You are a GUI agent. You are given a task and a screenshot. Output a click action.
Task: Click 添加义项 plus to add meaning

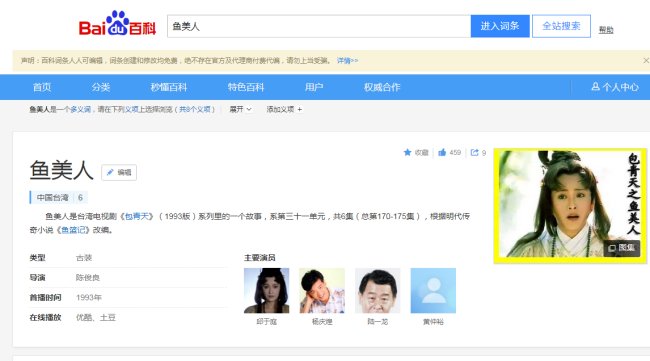[x=284, y=109]
